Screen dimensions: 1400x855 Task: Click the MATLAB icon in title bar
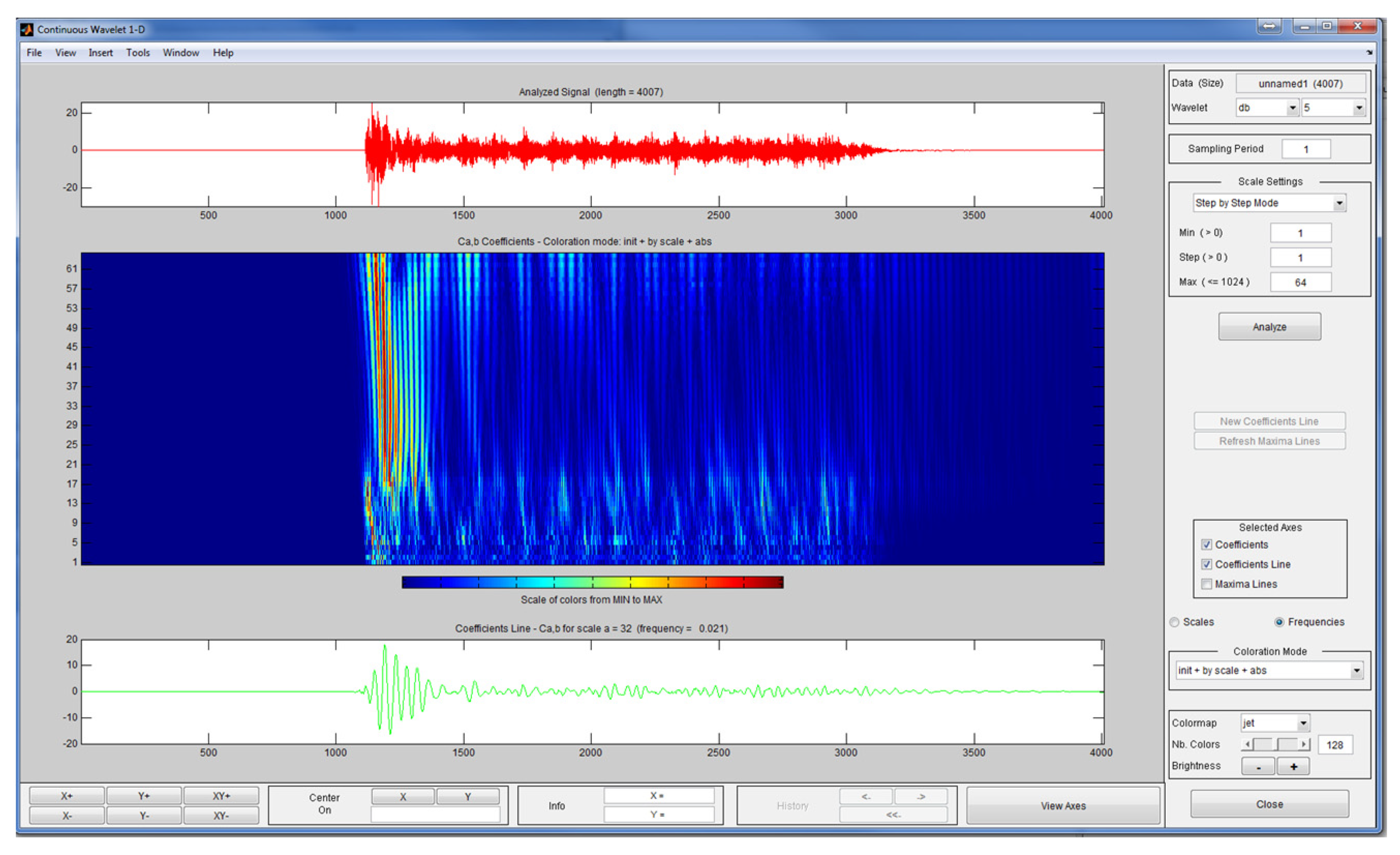tap(26, 29)
